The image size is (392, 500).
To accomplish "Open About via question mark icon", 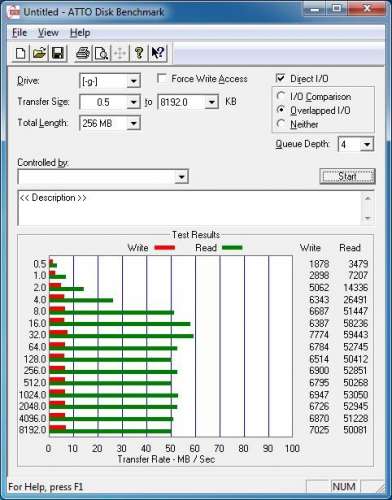I will click(x=139, y=53).
